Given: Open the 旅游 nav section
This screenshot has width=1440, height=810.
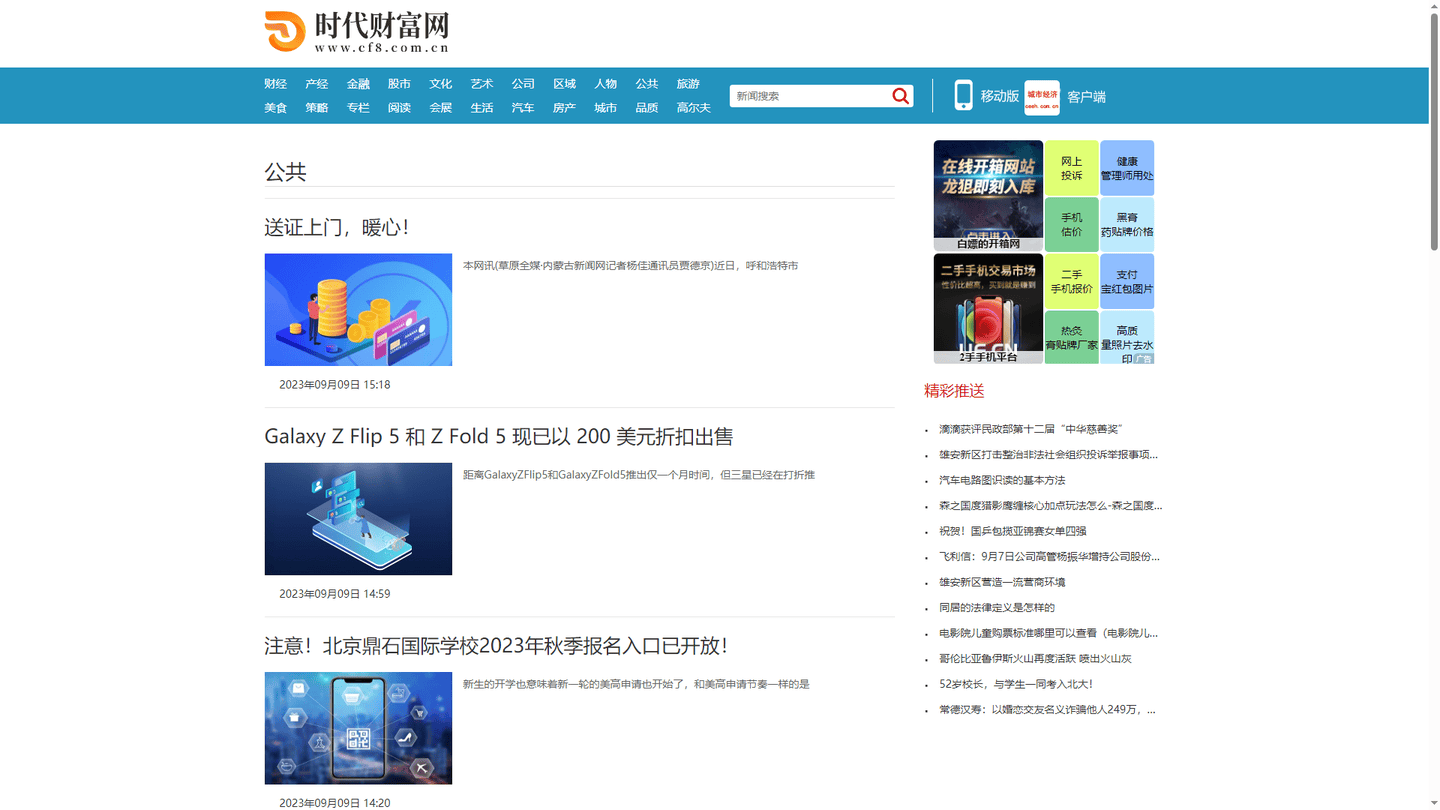Looking at the screenshot, I should 688,84.
